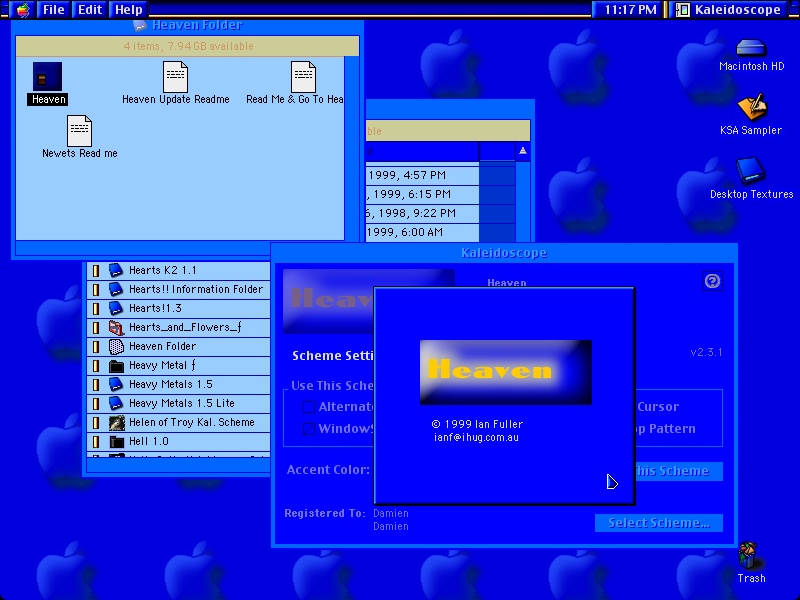Screen dimensions: 800x600
Task: Click the 1999, 6:00 AM date row
Action: 422,232
